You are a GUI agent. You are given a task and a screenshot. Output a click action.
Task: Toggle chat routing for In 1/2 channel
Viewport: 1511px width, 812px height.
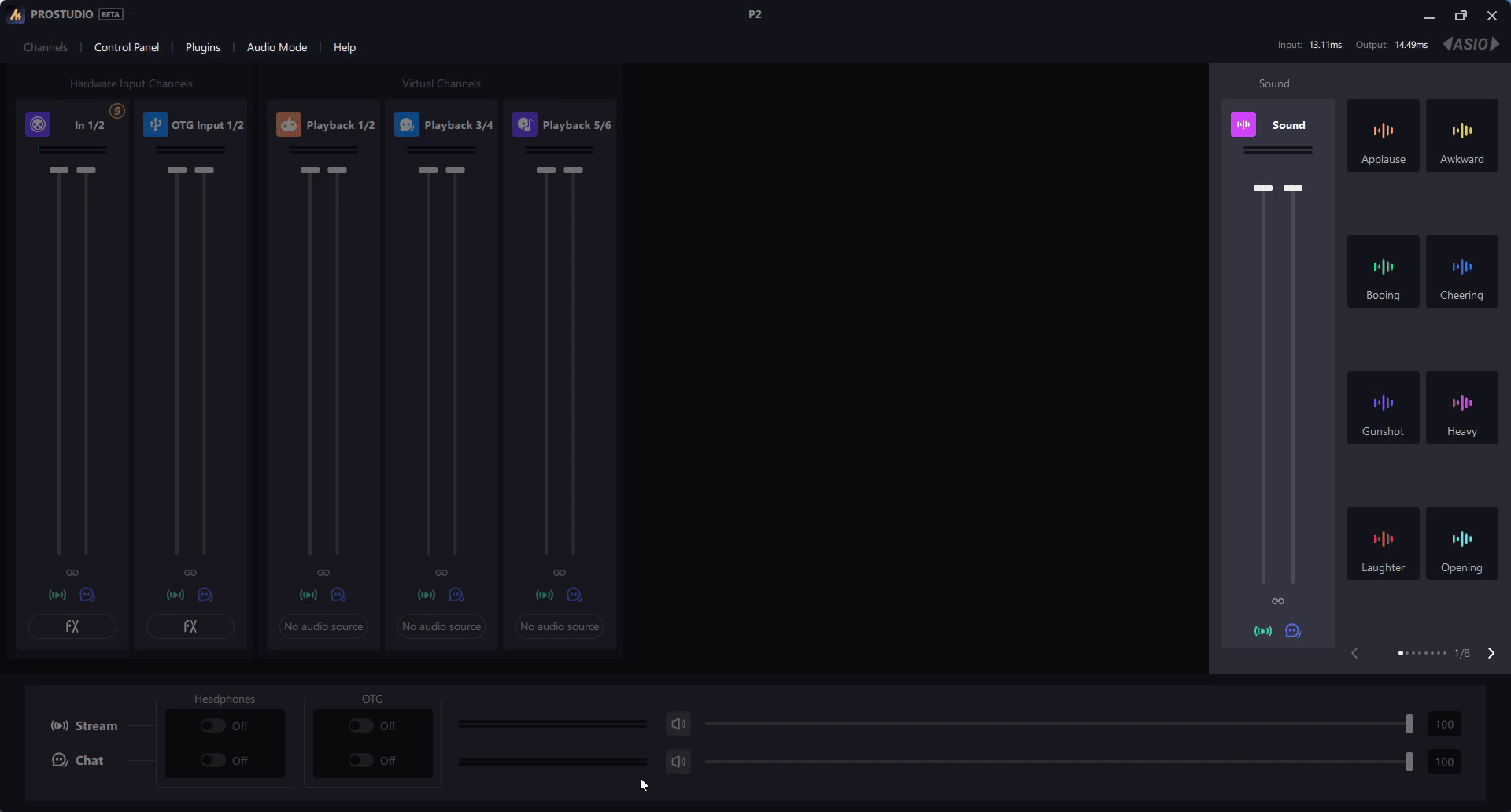pyautogui.click(x=87, y=595)
